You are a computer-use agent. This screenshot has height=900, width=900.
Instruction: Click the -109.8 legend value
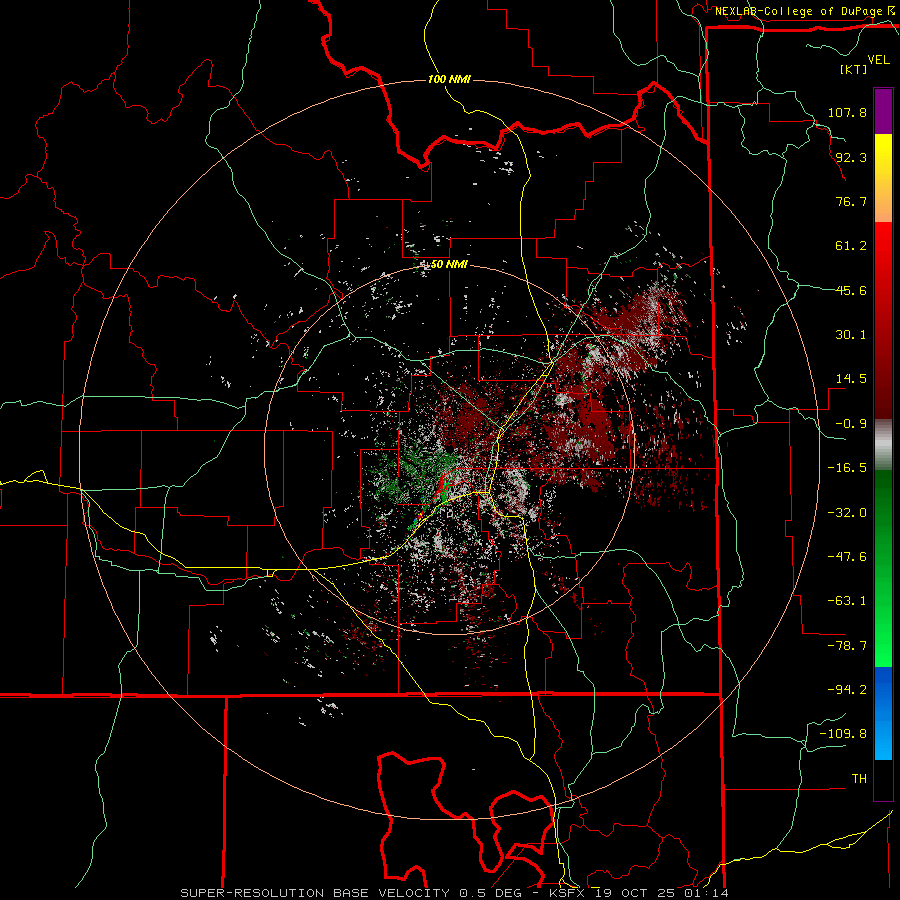(844, 734)
